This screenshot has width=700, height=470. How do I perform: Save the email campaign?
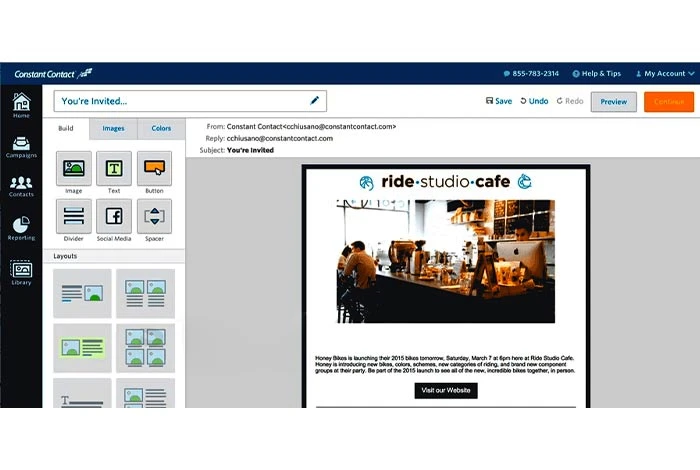pyautogui.click(x=498, y=101)
